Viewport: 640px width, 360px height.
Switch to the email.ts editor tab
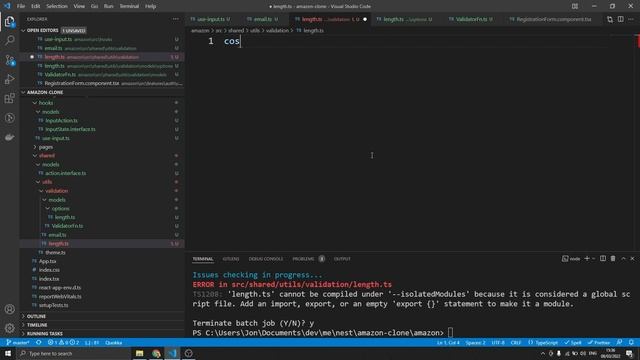[262, 19]
